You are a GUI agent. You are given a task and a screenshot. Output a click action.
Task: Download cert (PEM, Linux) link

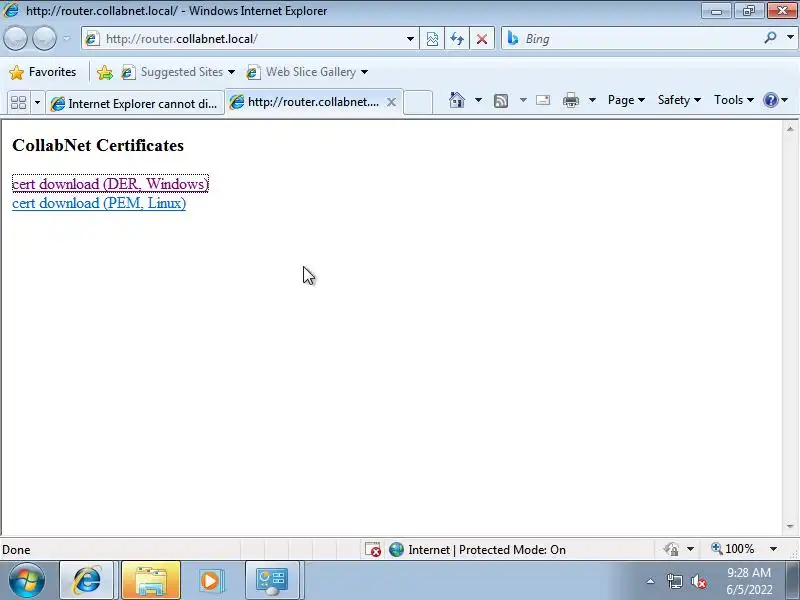pos(99,203)
